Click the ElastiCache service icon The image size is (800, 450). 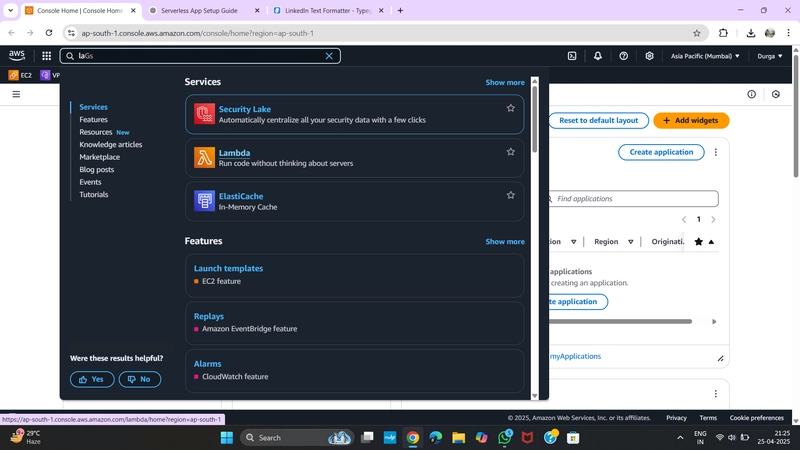[204, 201]
